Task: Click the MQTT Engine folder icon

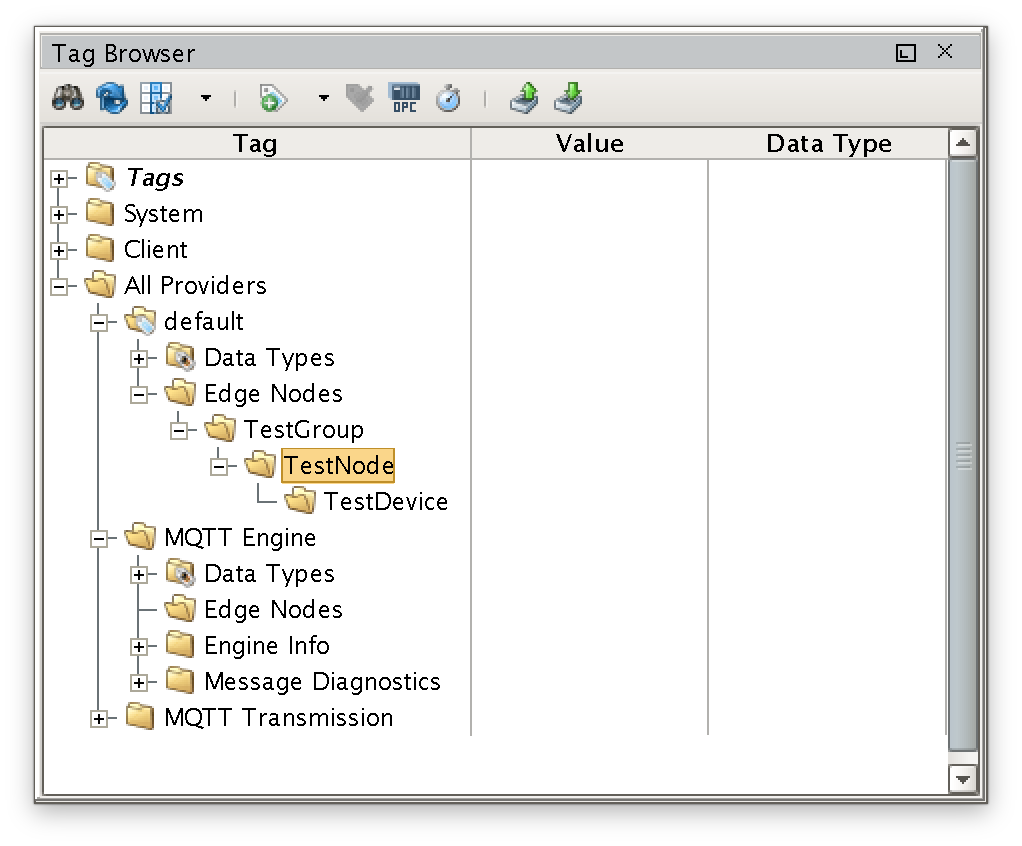Action: [140, 537]
